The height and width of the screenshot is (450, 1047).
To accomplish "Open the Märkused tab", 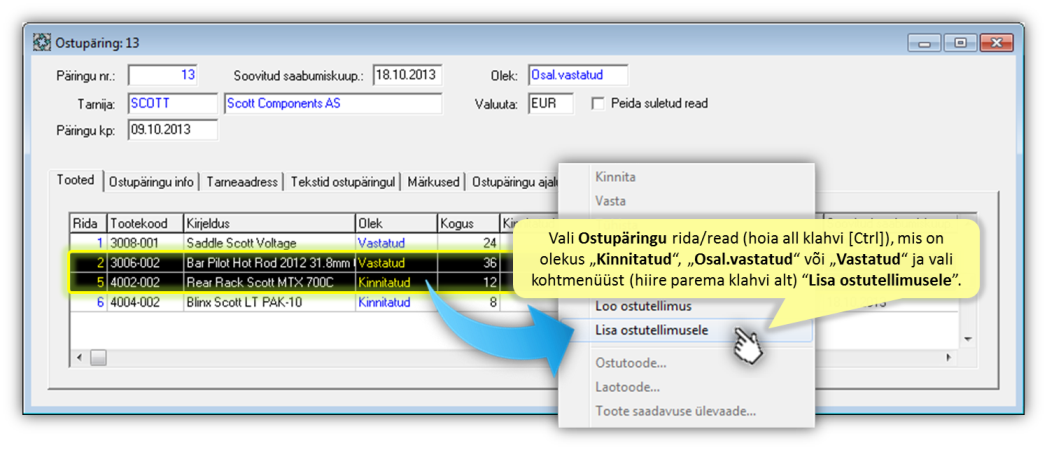I will pos(433,182).
